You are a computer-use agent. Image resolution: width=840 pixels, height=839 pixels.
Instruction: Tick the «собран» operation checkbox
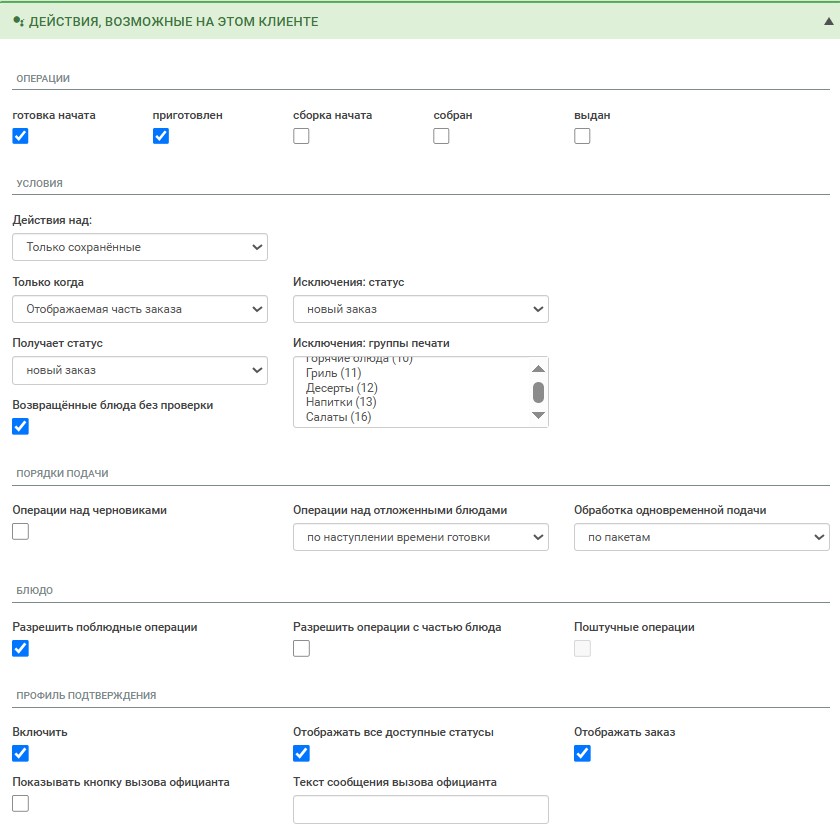[x=441, y=137]
